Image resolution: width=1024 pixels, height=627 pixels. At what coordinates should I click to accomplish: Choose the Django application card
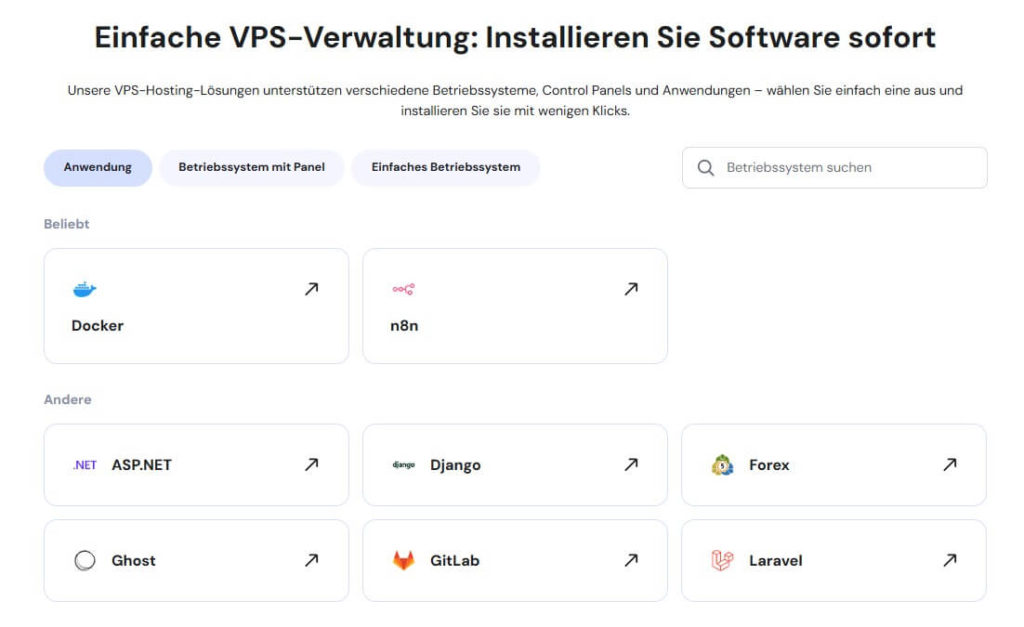[456, 465]
